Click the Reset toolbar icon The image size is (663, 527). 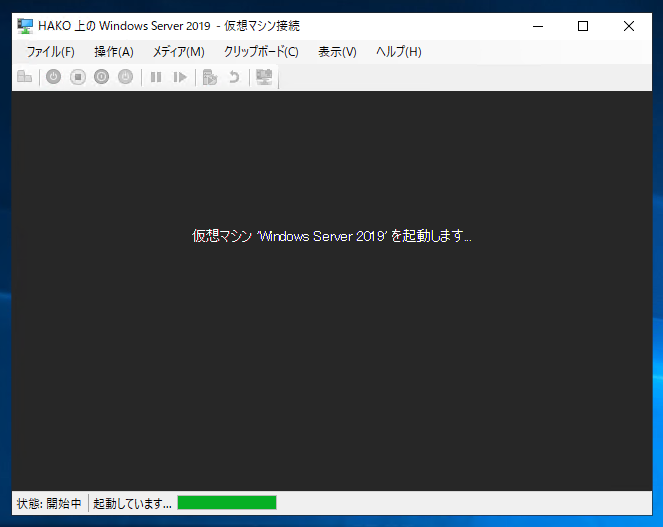[180, 77]
